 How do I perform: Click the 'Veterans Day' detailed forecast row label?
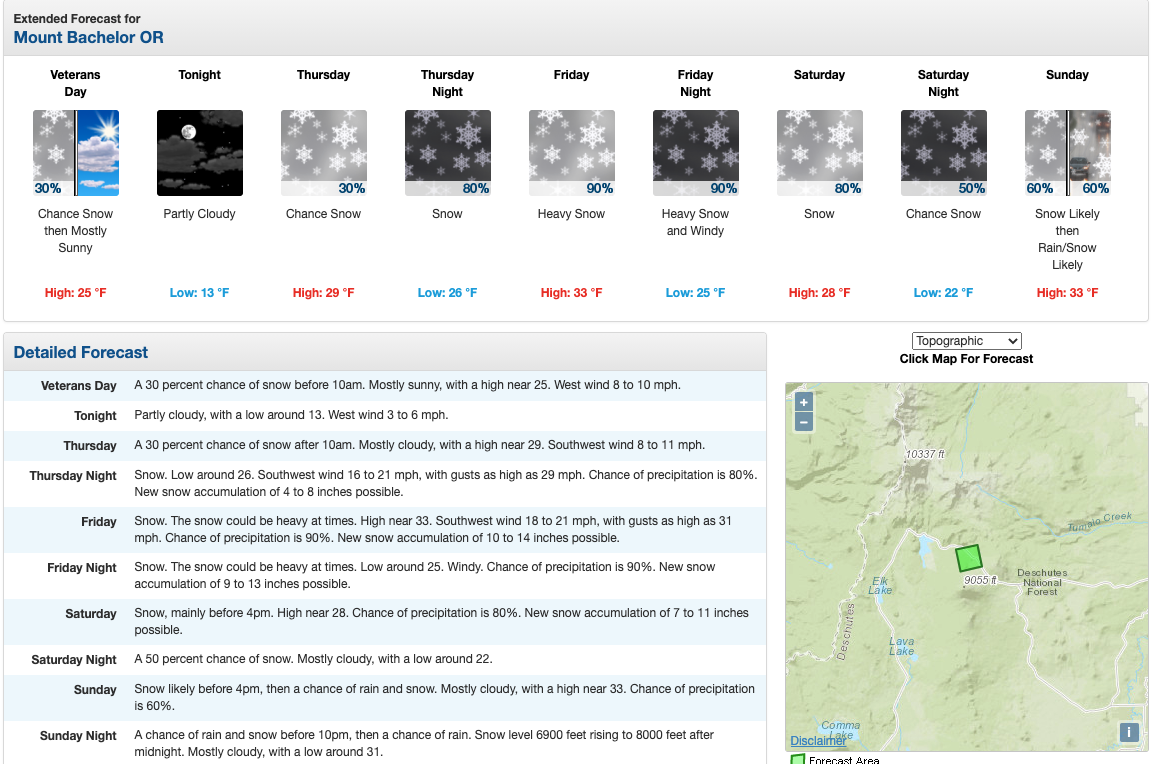click(79, 386)
